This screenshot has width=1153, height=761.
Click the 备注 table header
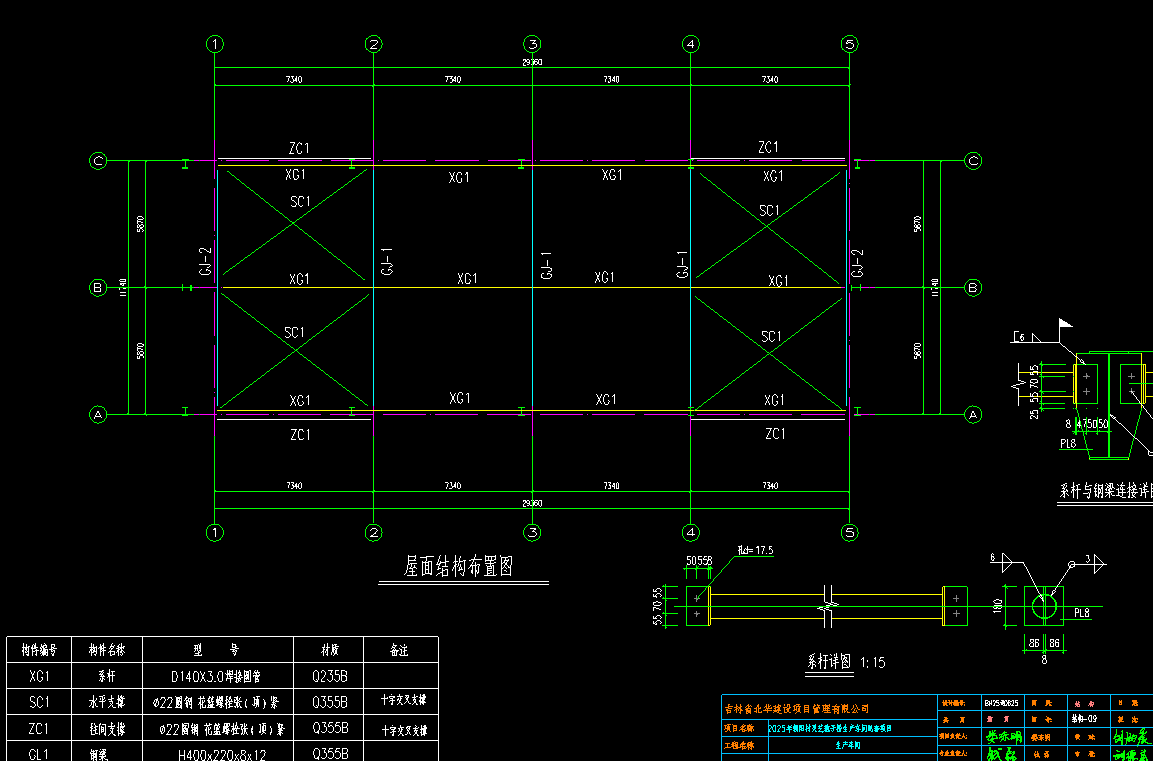pyautogui.click(x=400, y=650)
